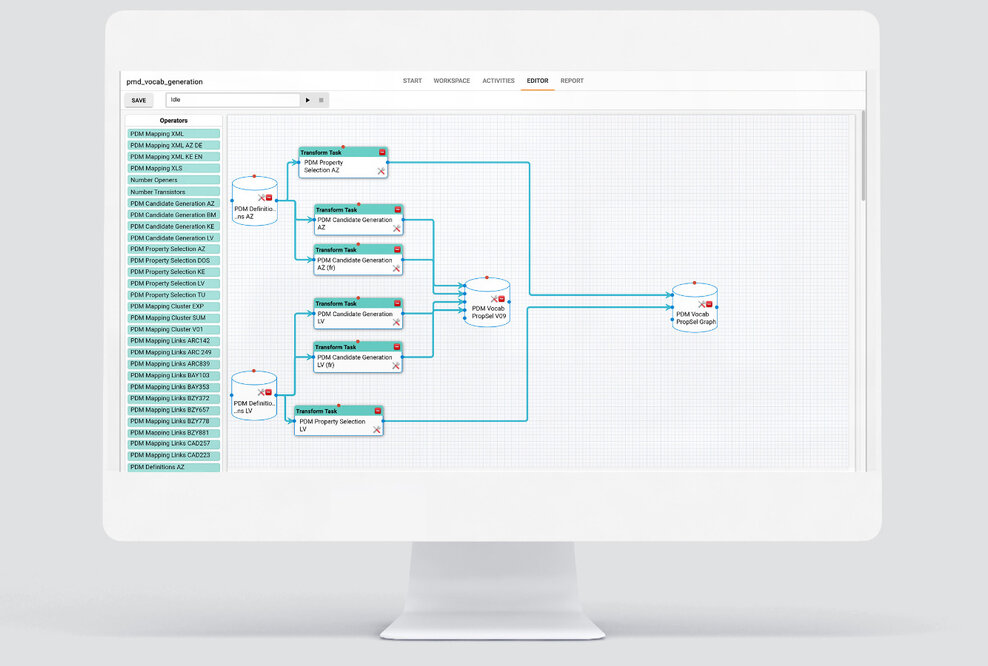The height and width of the screenshot is (666, 988).
Task: Delete the PDM Property Selection AZ task via its red minus icon
Action: pos(381,152)
